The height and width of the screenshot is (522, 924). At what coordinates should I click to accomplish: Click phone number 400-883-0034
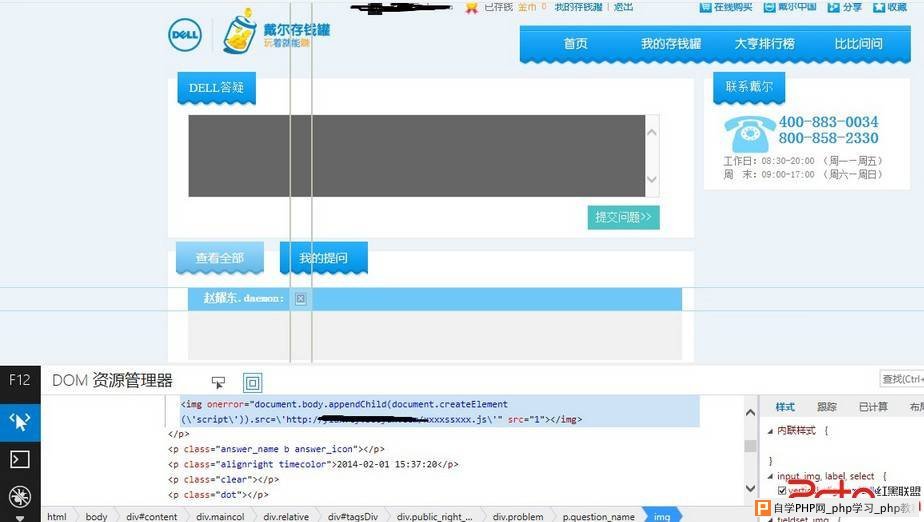828,122
